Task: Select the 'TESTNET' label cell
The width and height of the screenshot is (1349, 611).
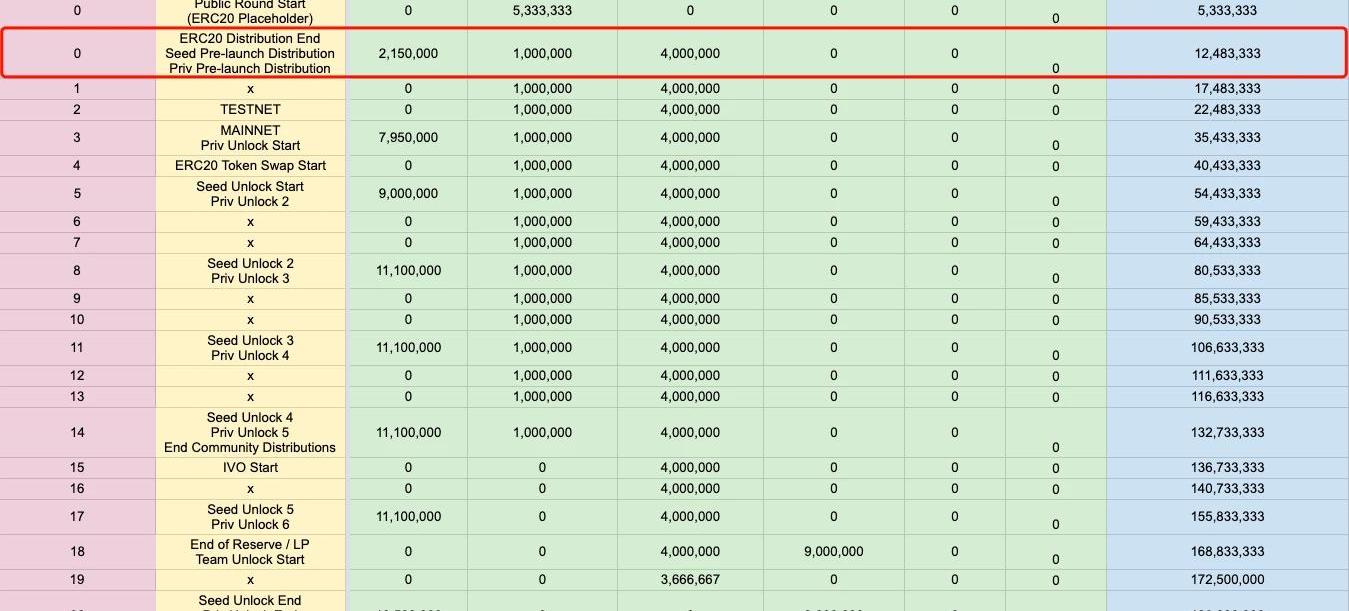Action: (x=250, y=109)
